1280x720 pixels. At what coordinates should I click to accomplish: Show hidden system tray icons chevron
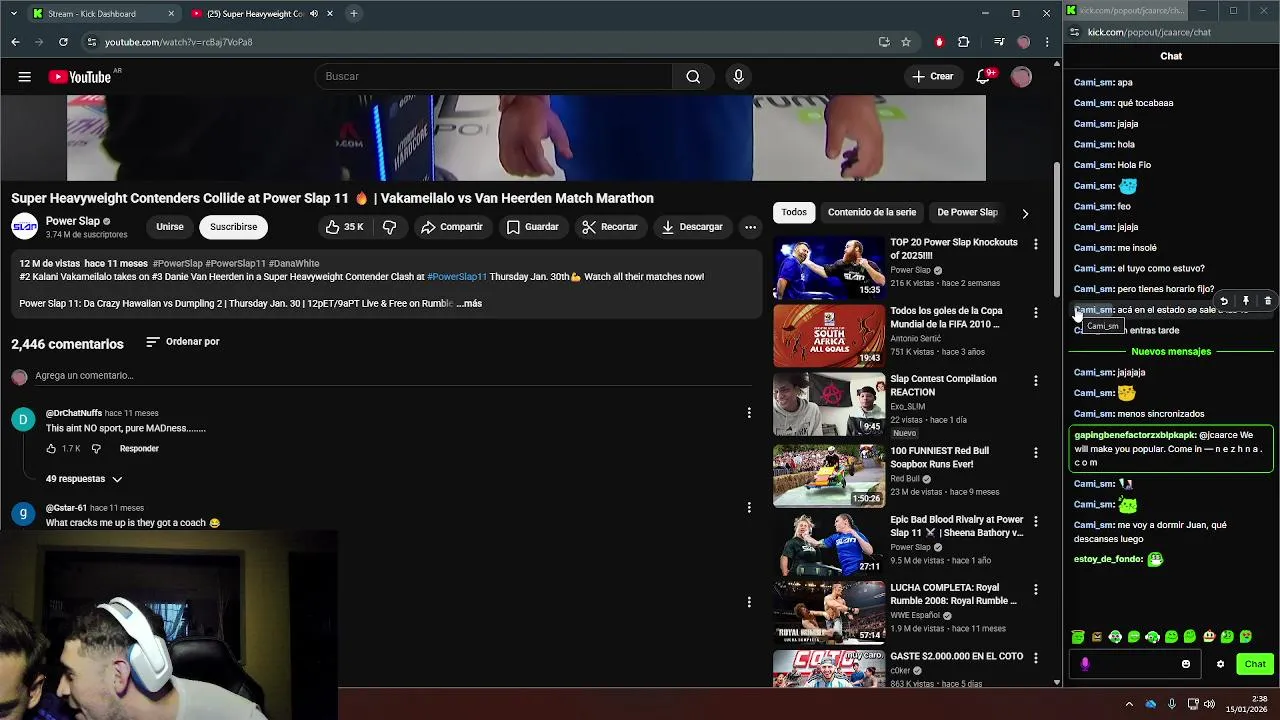[x=1129, y=704]
